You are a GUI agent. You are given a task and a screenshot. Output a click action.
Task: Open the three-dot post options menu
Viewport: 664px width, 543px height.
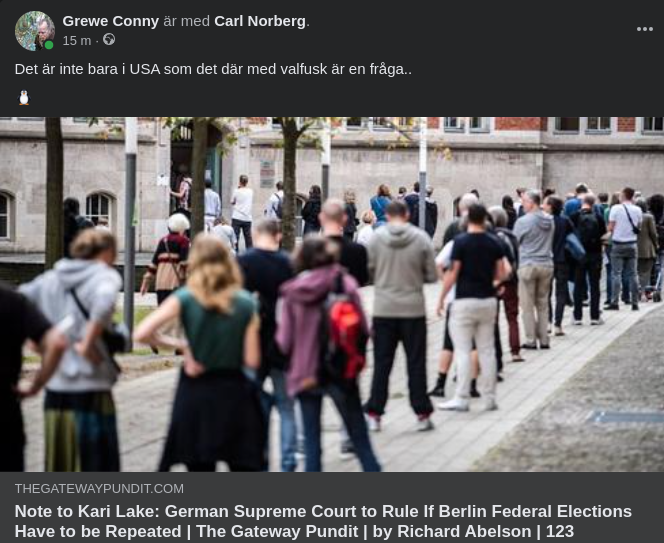point(645,29)
